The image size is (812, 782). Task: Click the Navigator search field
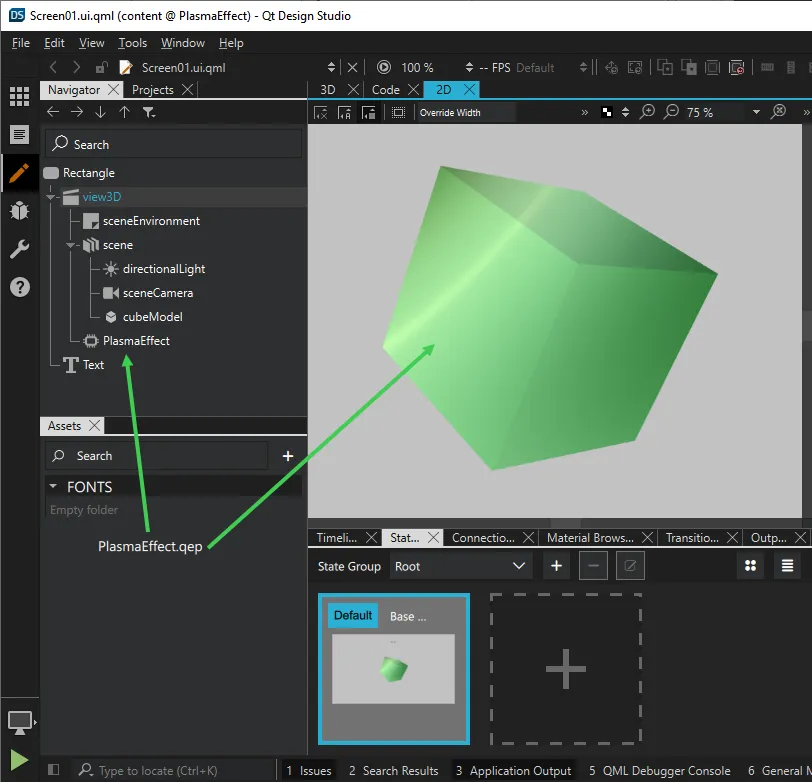174,144
